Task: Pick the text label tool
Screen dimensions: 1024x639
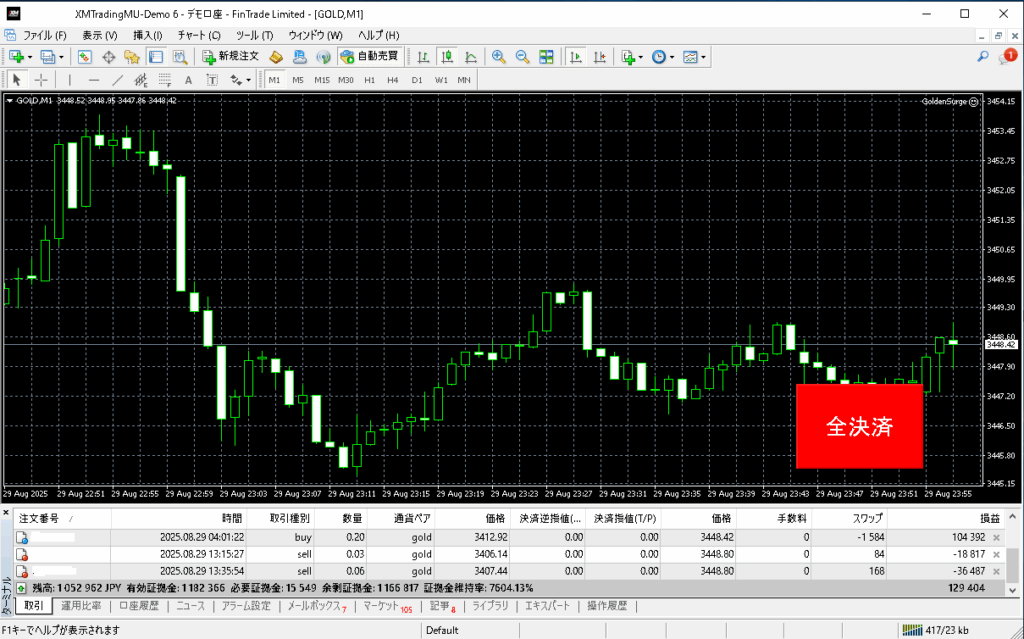Action: click(187, 80)
